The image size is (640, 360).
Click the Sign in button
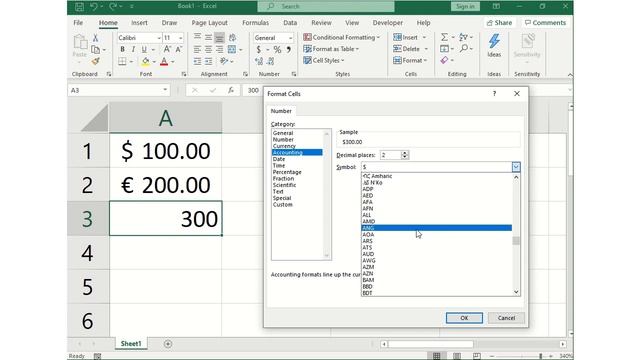(x=465, y=6)
